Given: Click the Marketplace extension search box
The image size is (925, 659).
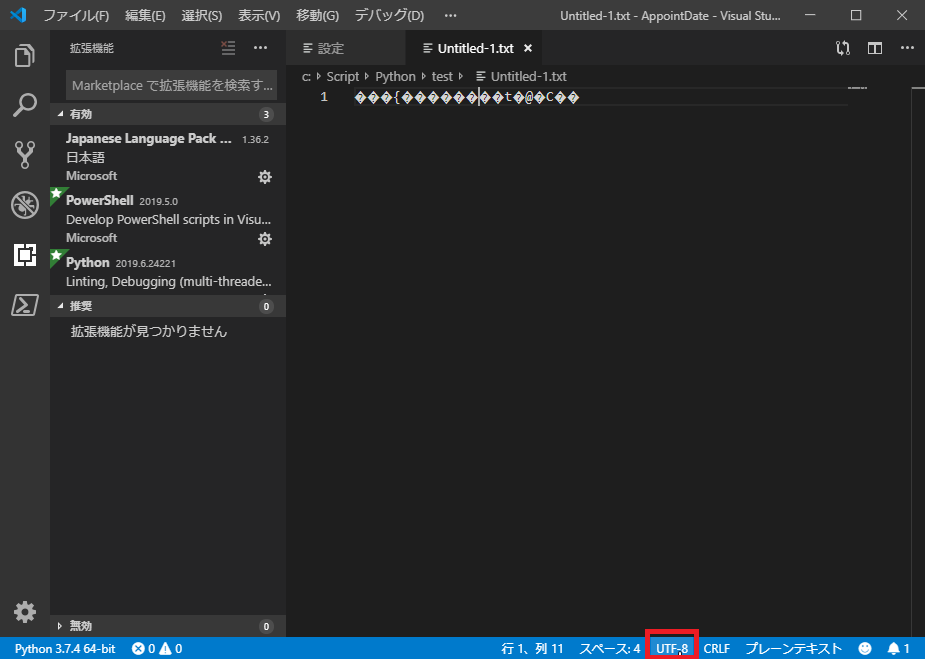Looking at the screenshot, I should click(x=171, y=86).
